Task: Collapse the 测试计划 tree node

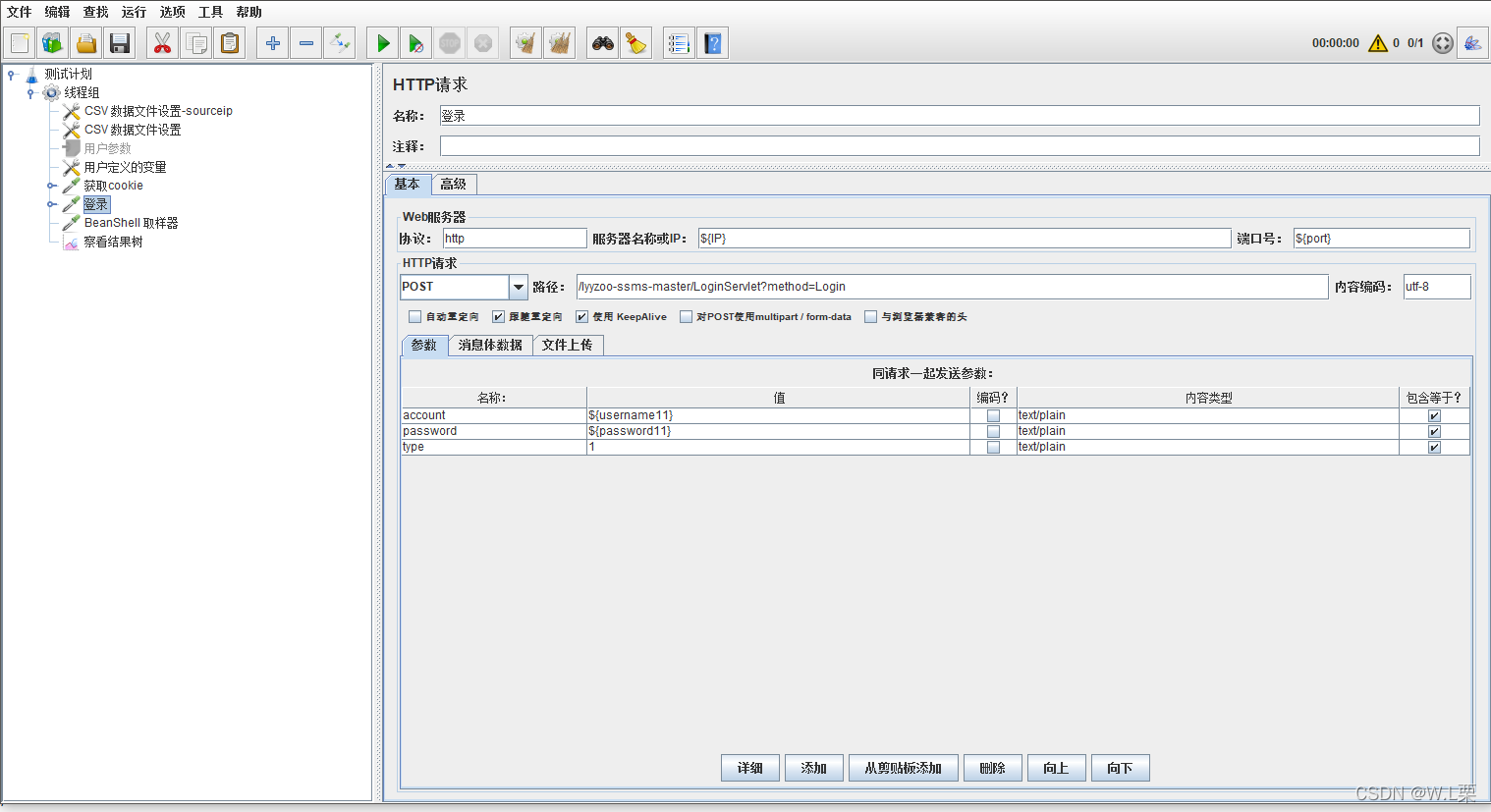Action: (11, 75)
